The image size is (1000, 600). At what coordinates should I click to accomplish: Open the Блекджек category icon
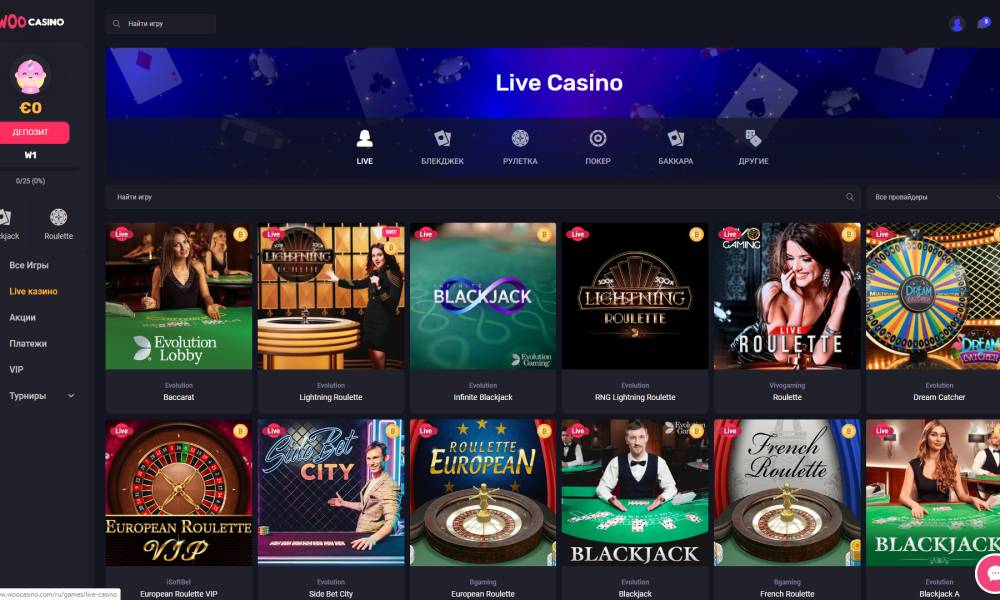pyautogui.click(x=442, y=138)
